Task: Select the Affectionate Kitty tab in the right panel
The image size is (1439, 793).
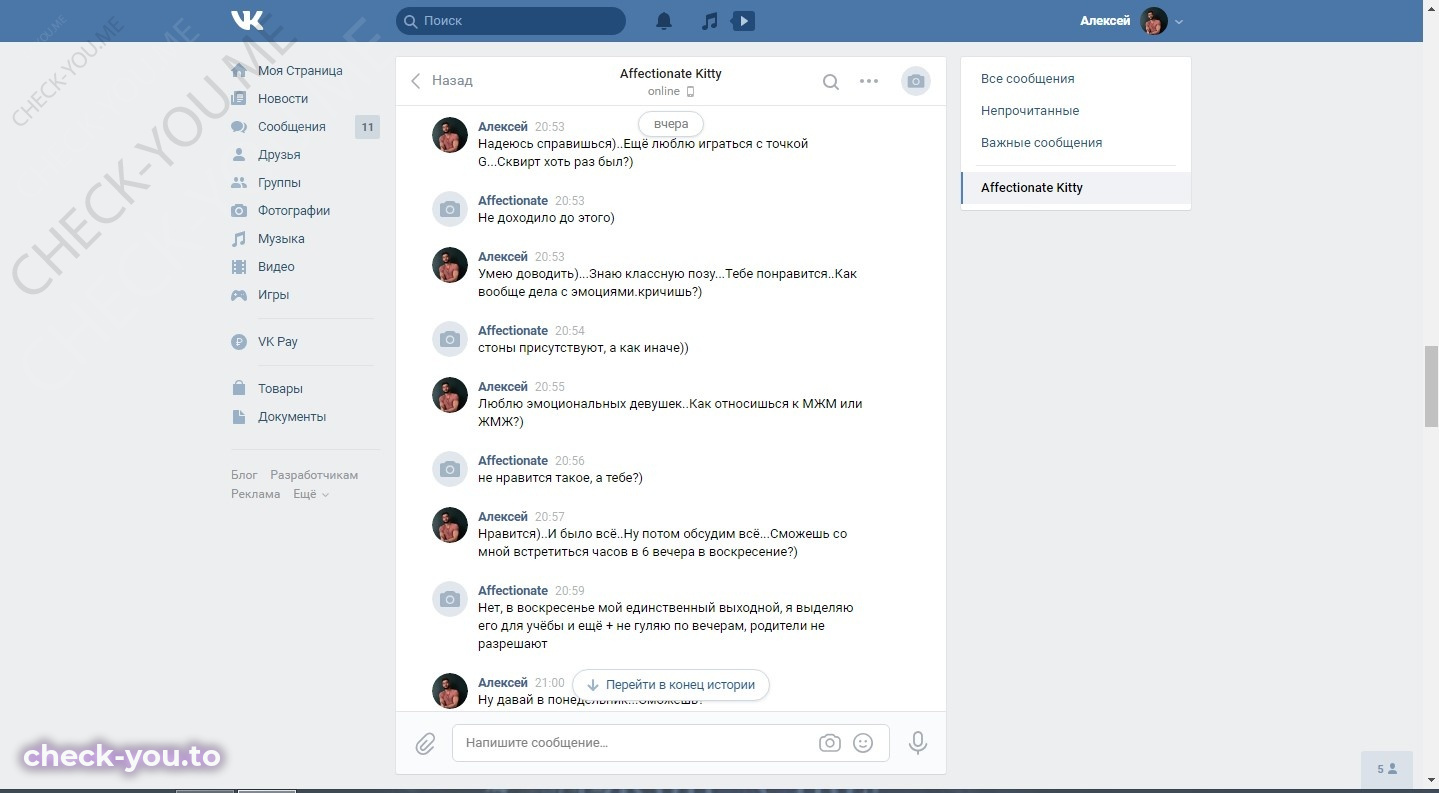Action: click(1076, 188)
